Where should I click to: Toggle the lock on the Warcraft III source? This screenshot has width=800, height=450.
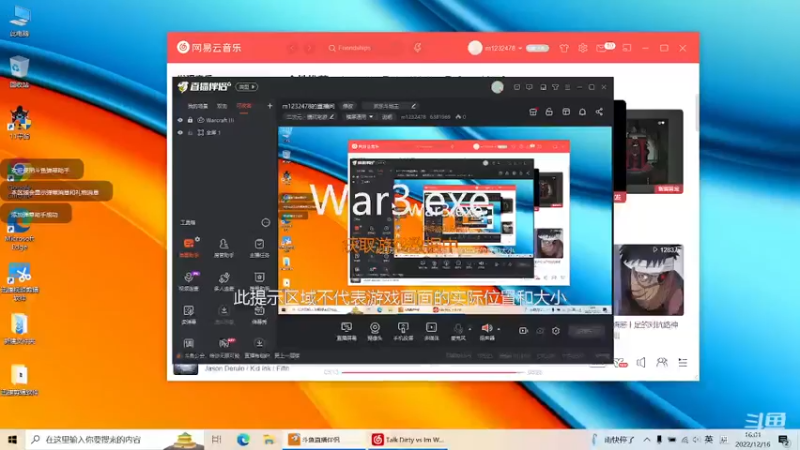pyautogui.click(x=190, y=120)
